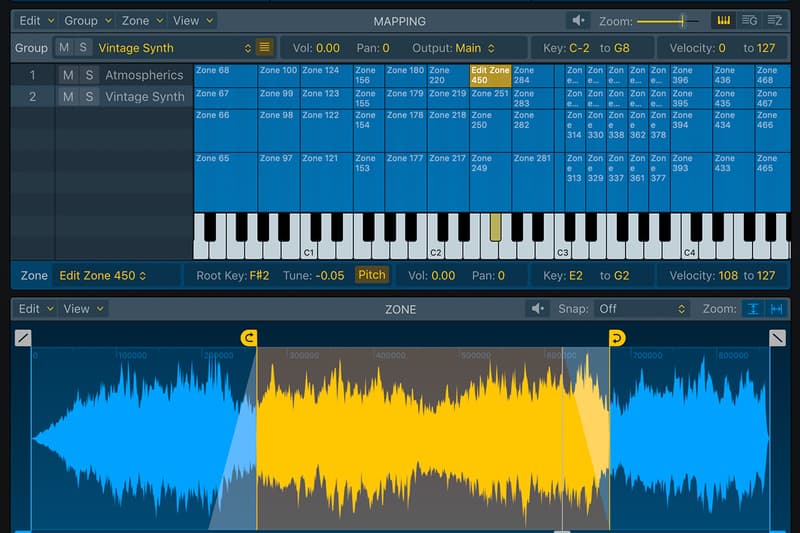This screenshot has width=800, height=533.
Task: Click the loop end marker handle
Action: click(617, 338)
